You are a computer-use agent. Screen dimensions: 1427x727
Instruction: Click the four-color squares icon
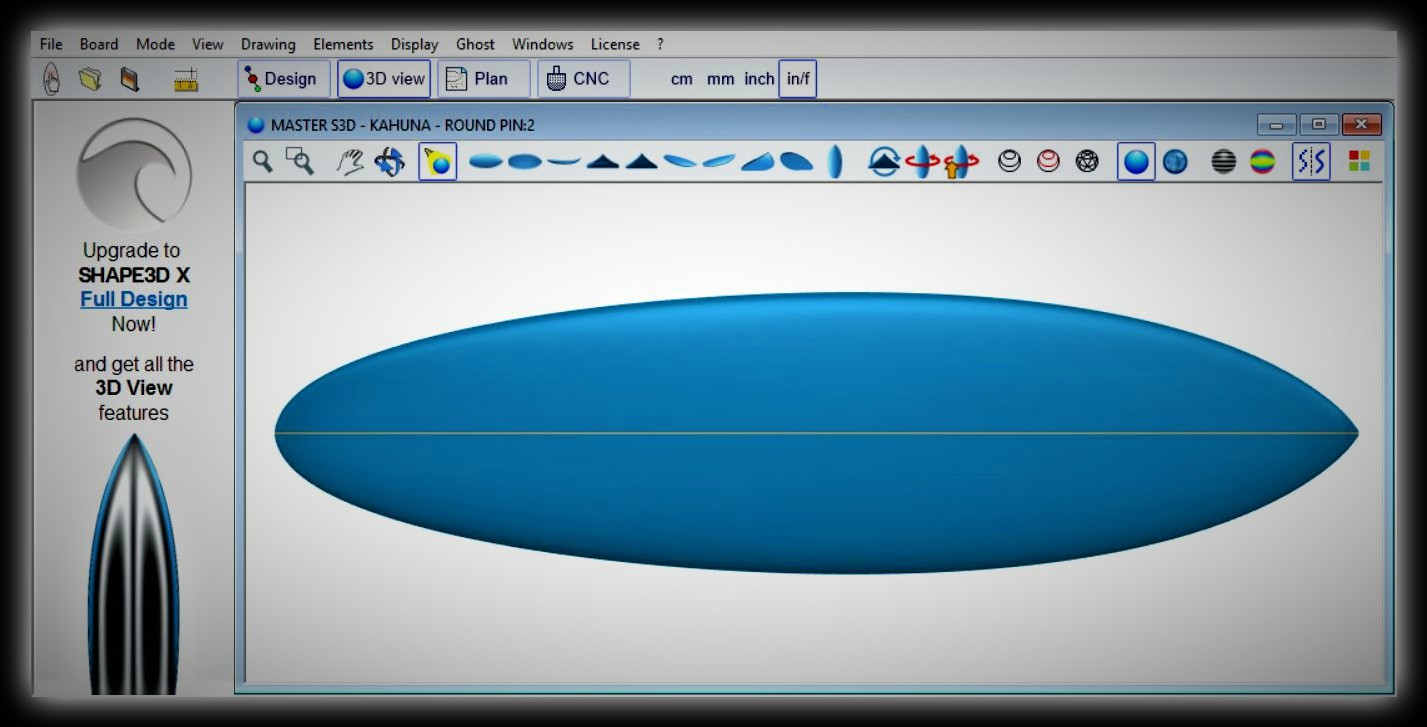pos(1359,161)
